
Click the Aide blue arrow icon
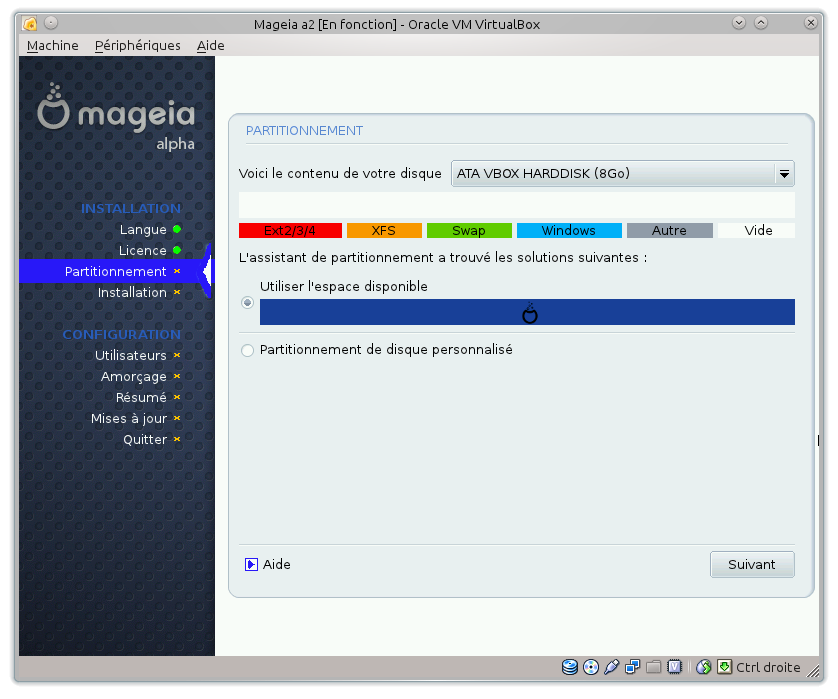251,564
